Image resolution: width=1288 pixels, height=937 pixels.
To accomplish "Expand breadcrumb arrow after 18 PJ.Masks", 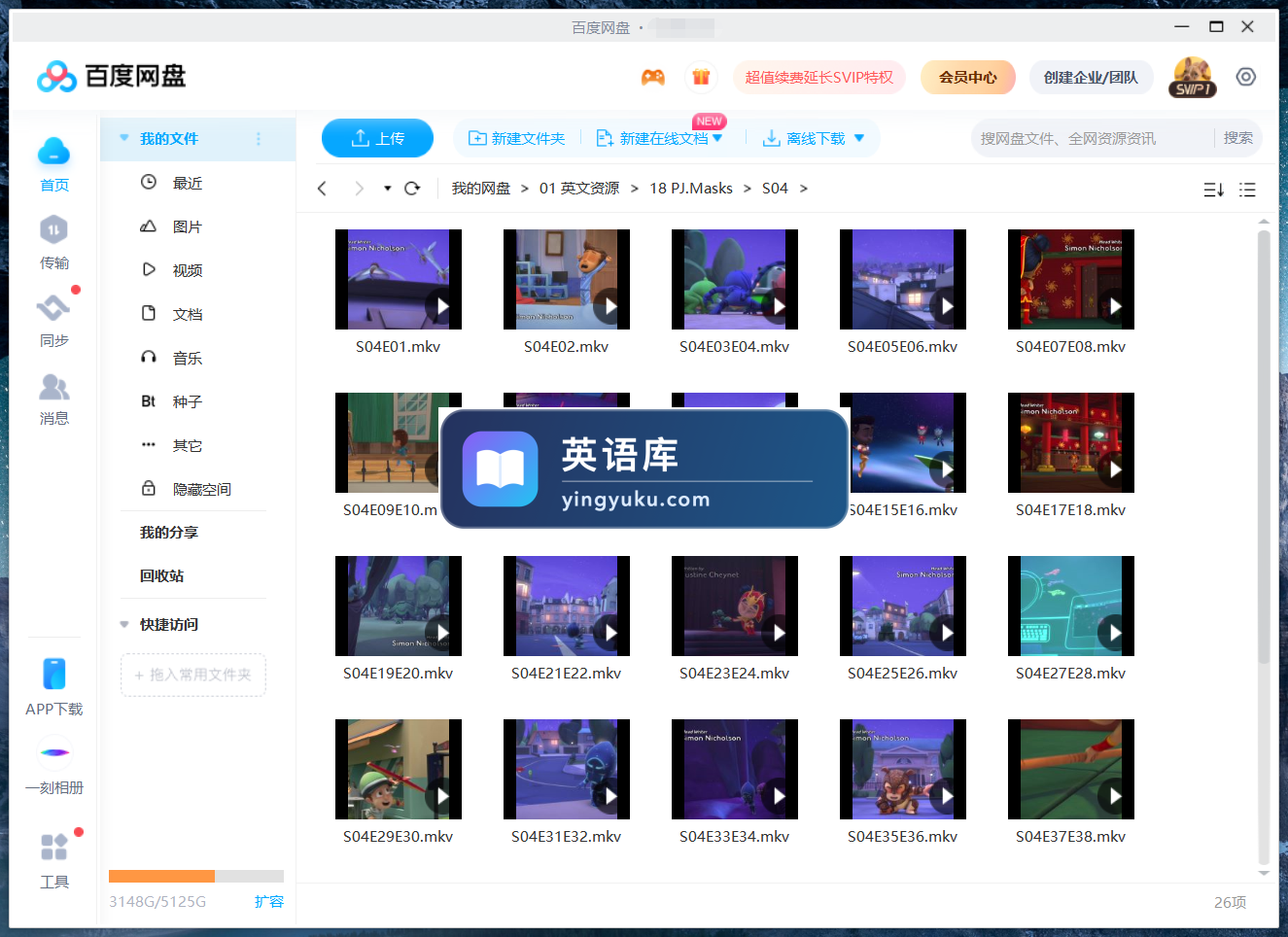I will (x=748, y=189).
